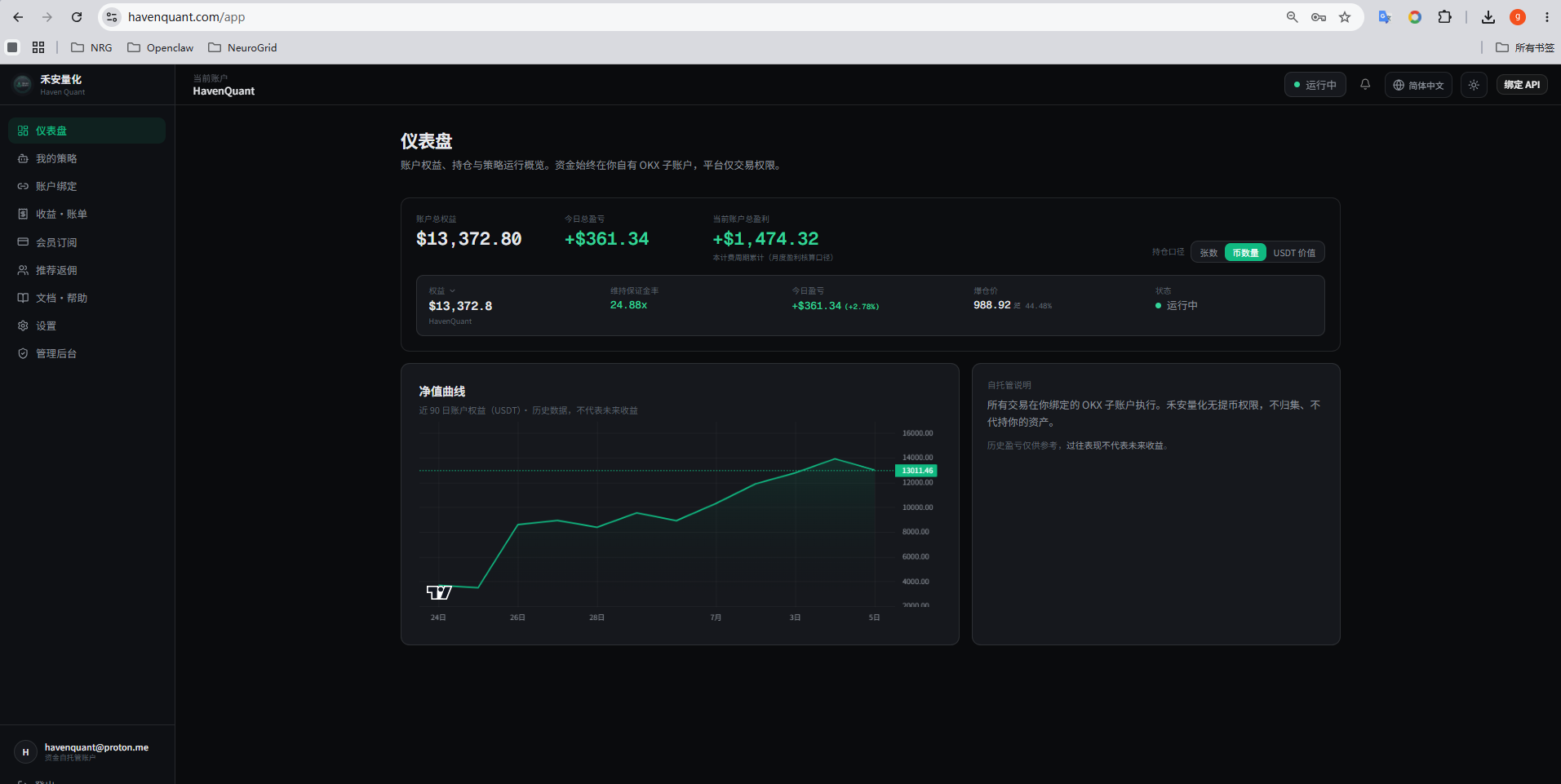Click the H avatar at sidebar bottom
Viewport: 1561px width, 784px height.
(x=25, y=752)
